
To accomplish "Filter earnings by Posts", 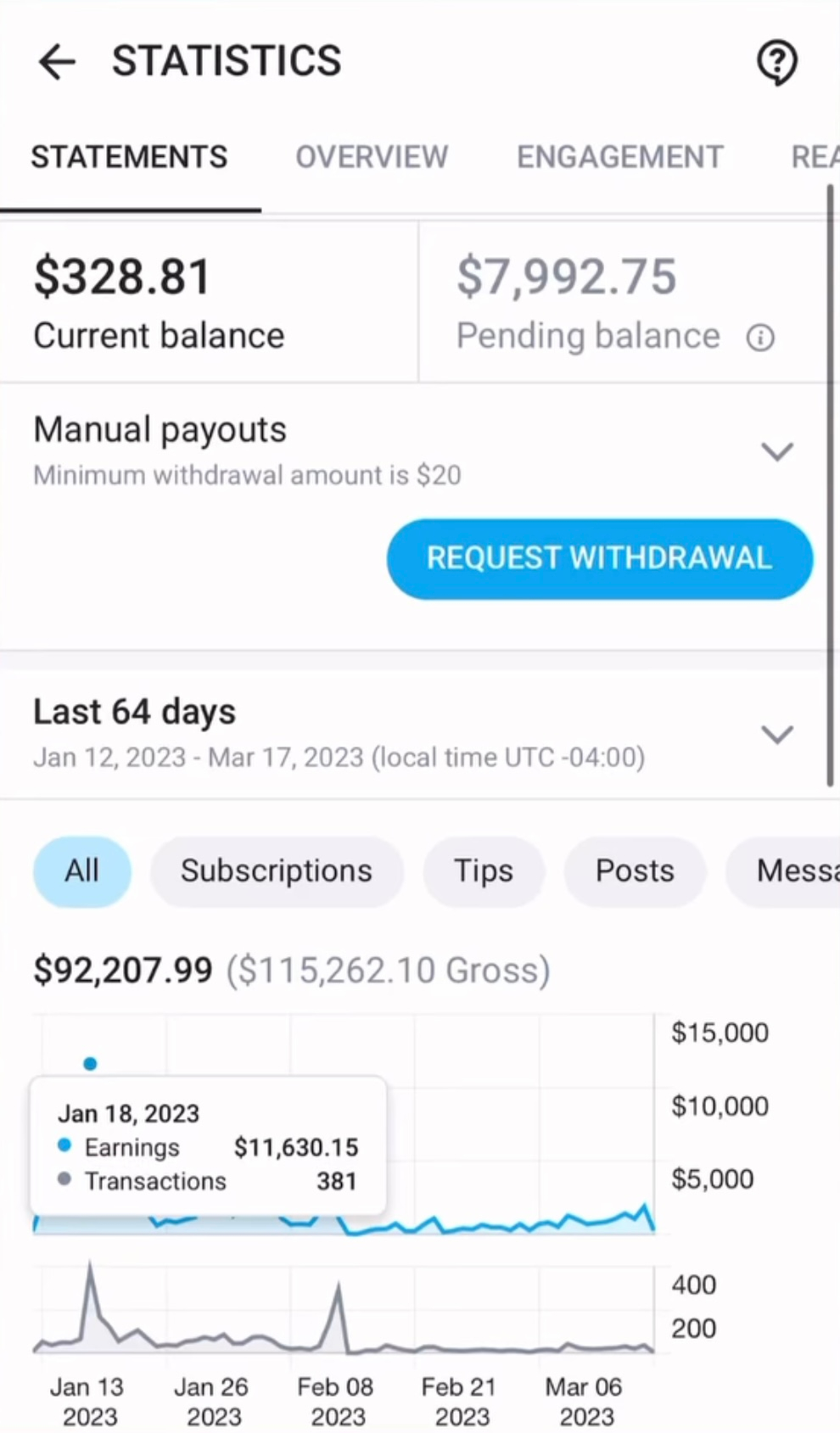I will (x=635, y=871).
